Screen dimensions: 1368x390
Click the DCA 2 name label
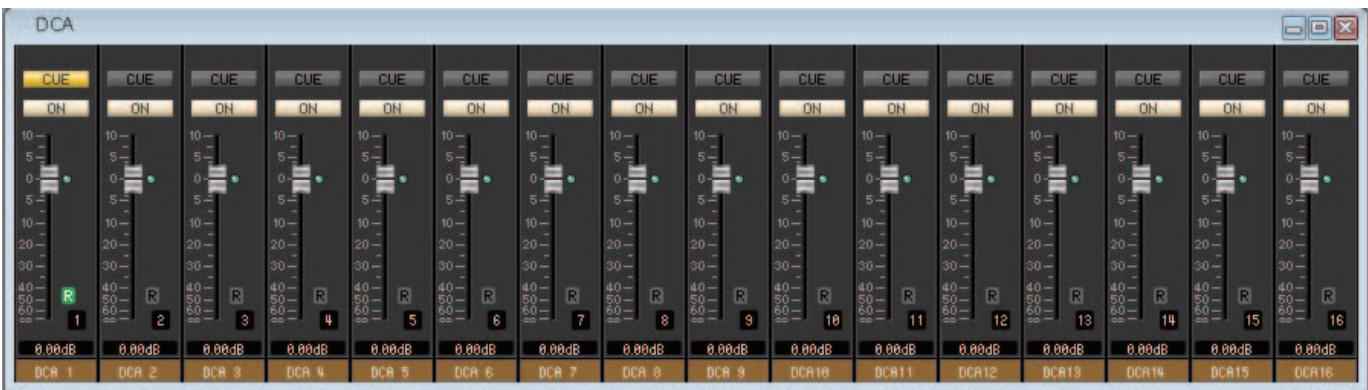[140, 371]
